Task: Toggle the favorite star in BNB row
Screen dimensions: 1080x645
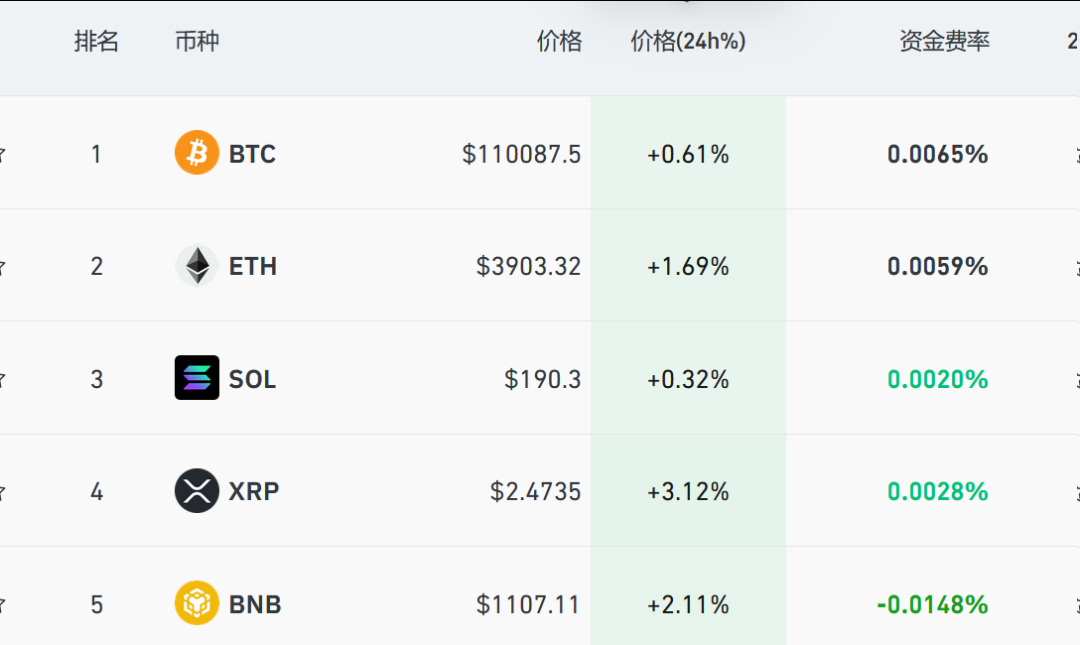Action: [x=3, y=604]
